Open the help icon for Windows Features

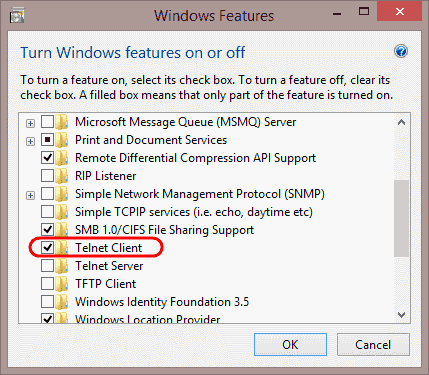[x=401, y=51]
